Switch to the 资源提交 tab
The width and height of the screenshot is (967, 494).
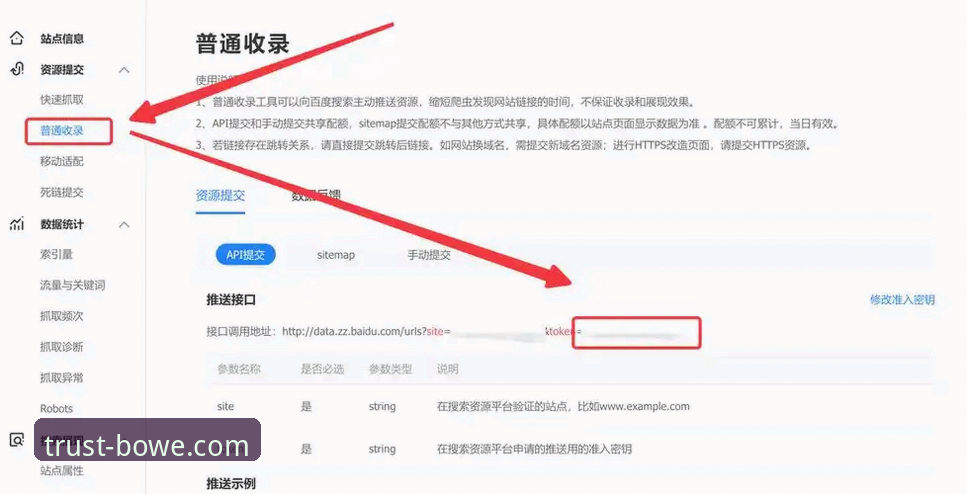coord(220,196)
